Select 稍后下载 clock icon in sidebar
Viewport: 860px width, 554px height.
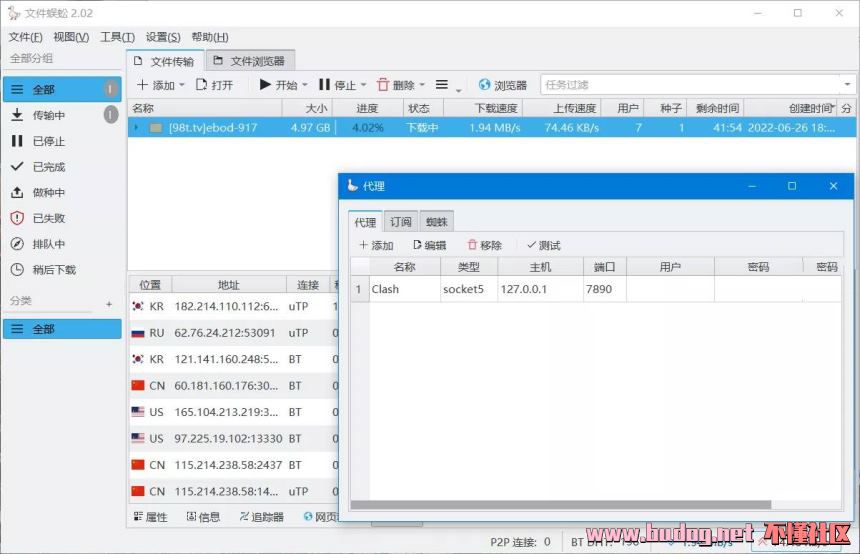click(17, 270)
